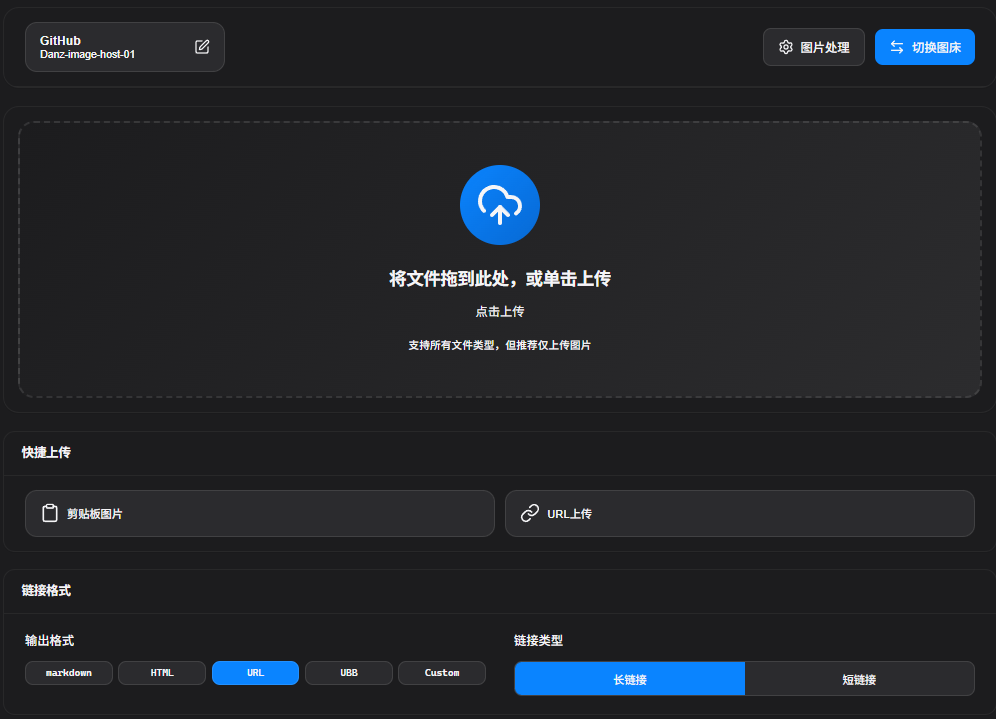Click the blue cloud upload icon

click(x=499, y=204)
